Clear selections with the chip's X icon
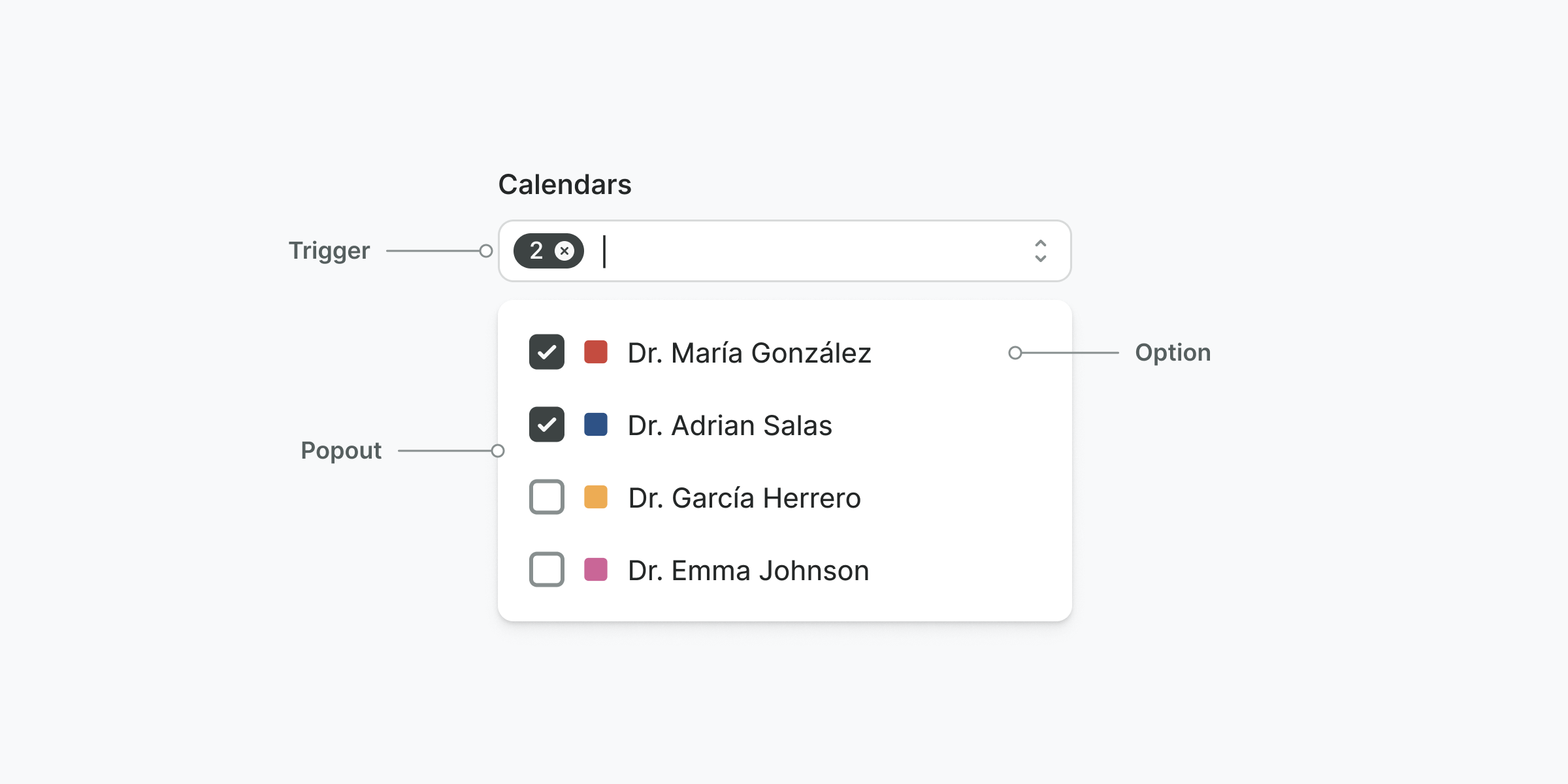Viewport: 1568px width, 784px height. coord(564,251)
